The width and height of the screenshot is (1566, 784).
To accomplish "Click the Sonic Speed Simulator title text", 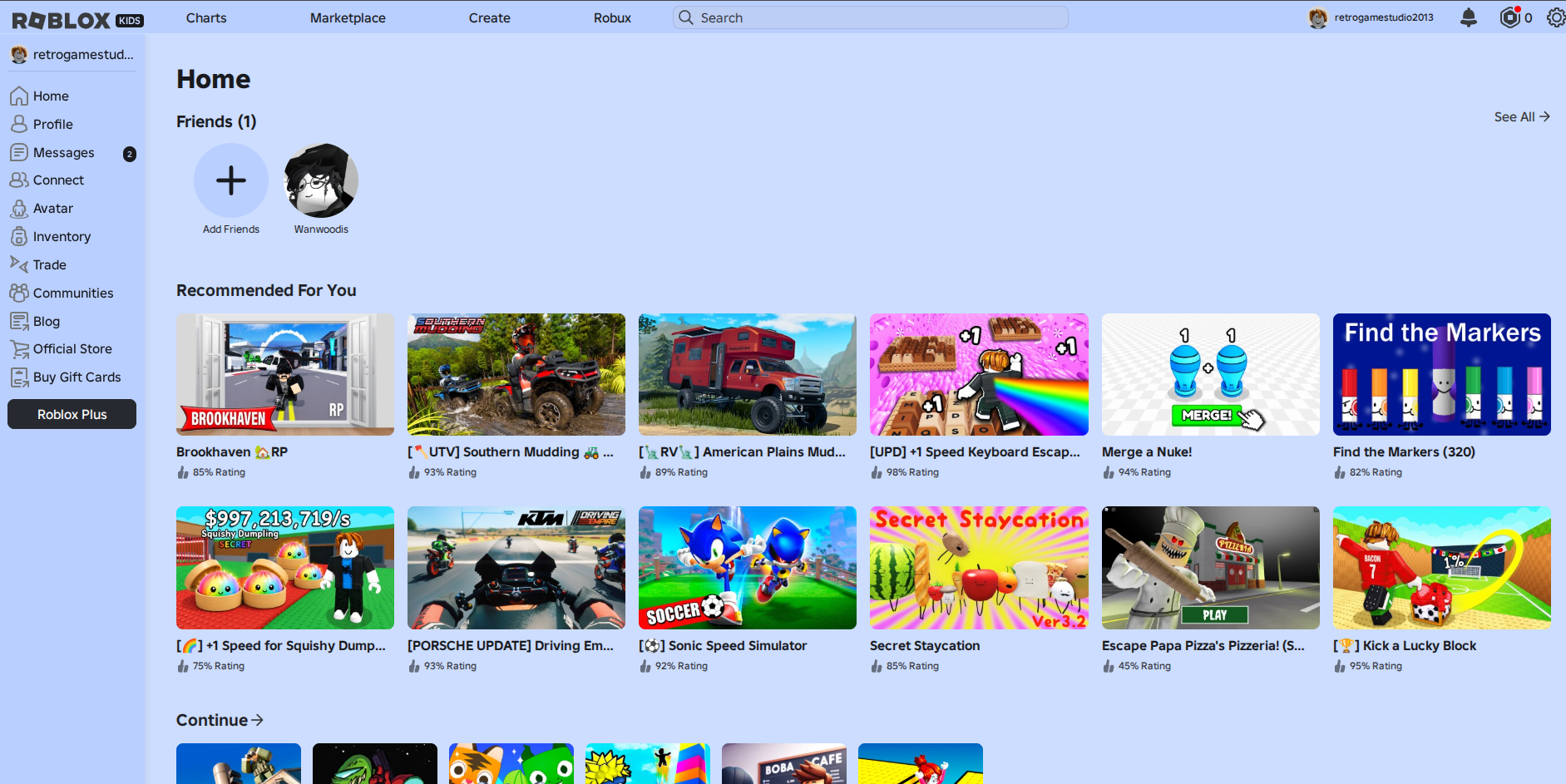I will pyautogui.click(x=723, y=646).
